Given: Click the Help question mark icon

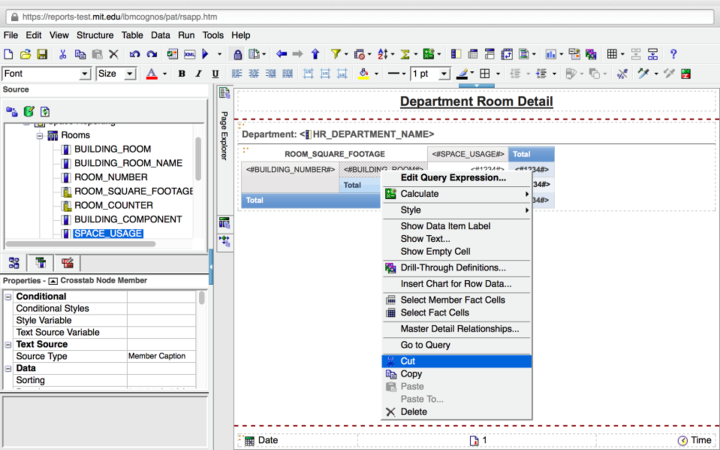Looking at the screenshot, I should pos(673,54).
